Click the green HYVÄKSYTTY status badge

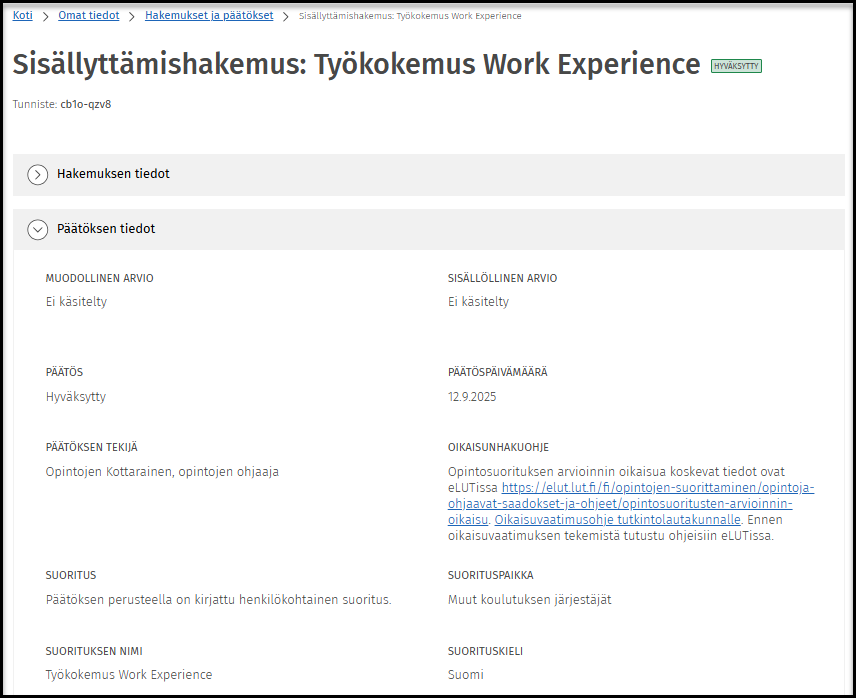pyautogui.click(x=736, y=66)
